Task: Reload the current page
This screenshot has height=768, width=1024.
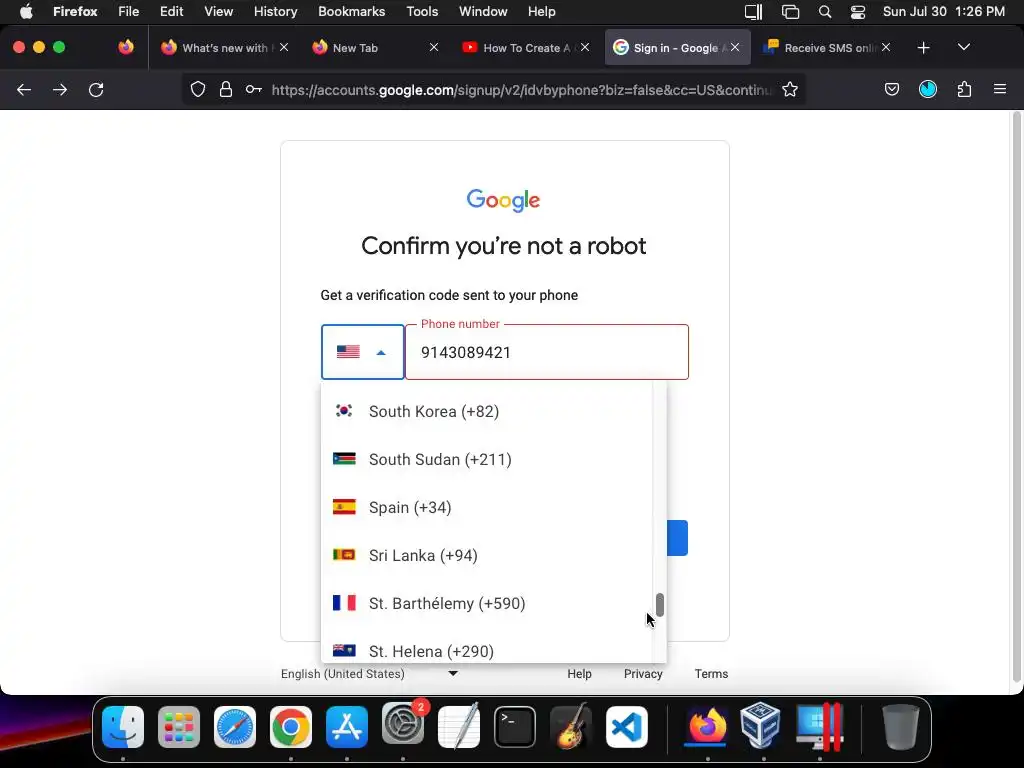Action: pyautogui.click(x=96, y=89)
